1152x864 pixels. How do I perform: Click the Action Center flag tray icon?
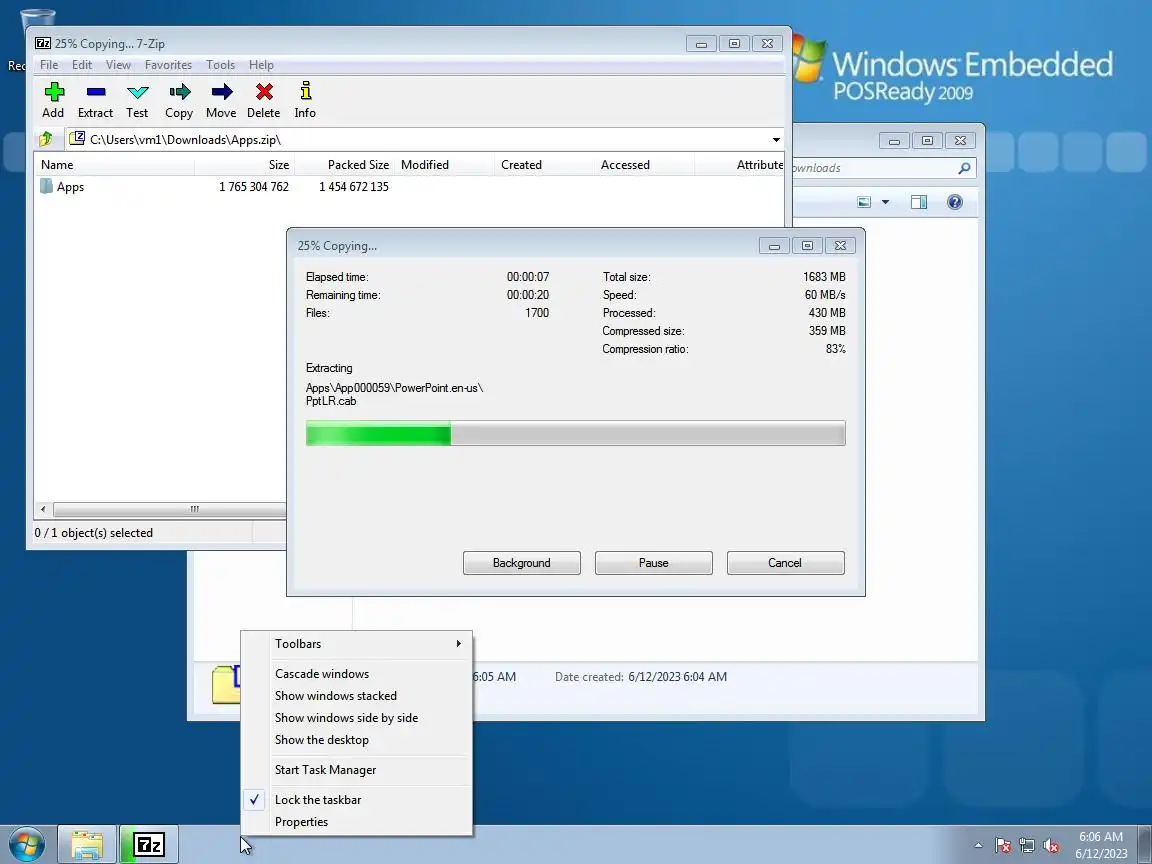[1003, 846]
